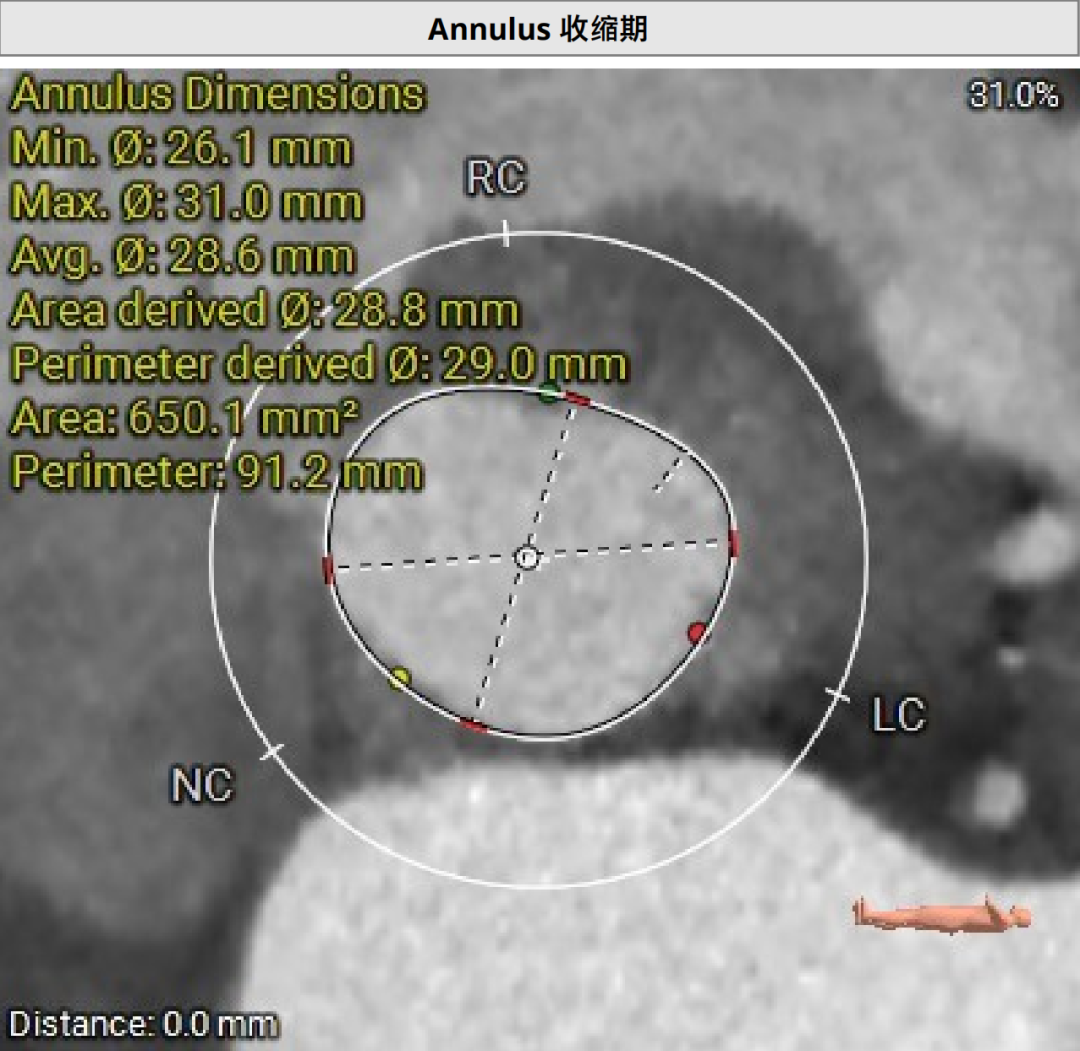Select the Area: 650.1 mm² measurement
This screenshot has width=1080, height=1051.
click(x=185, y=419)
